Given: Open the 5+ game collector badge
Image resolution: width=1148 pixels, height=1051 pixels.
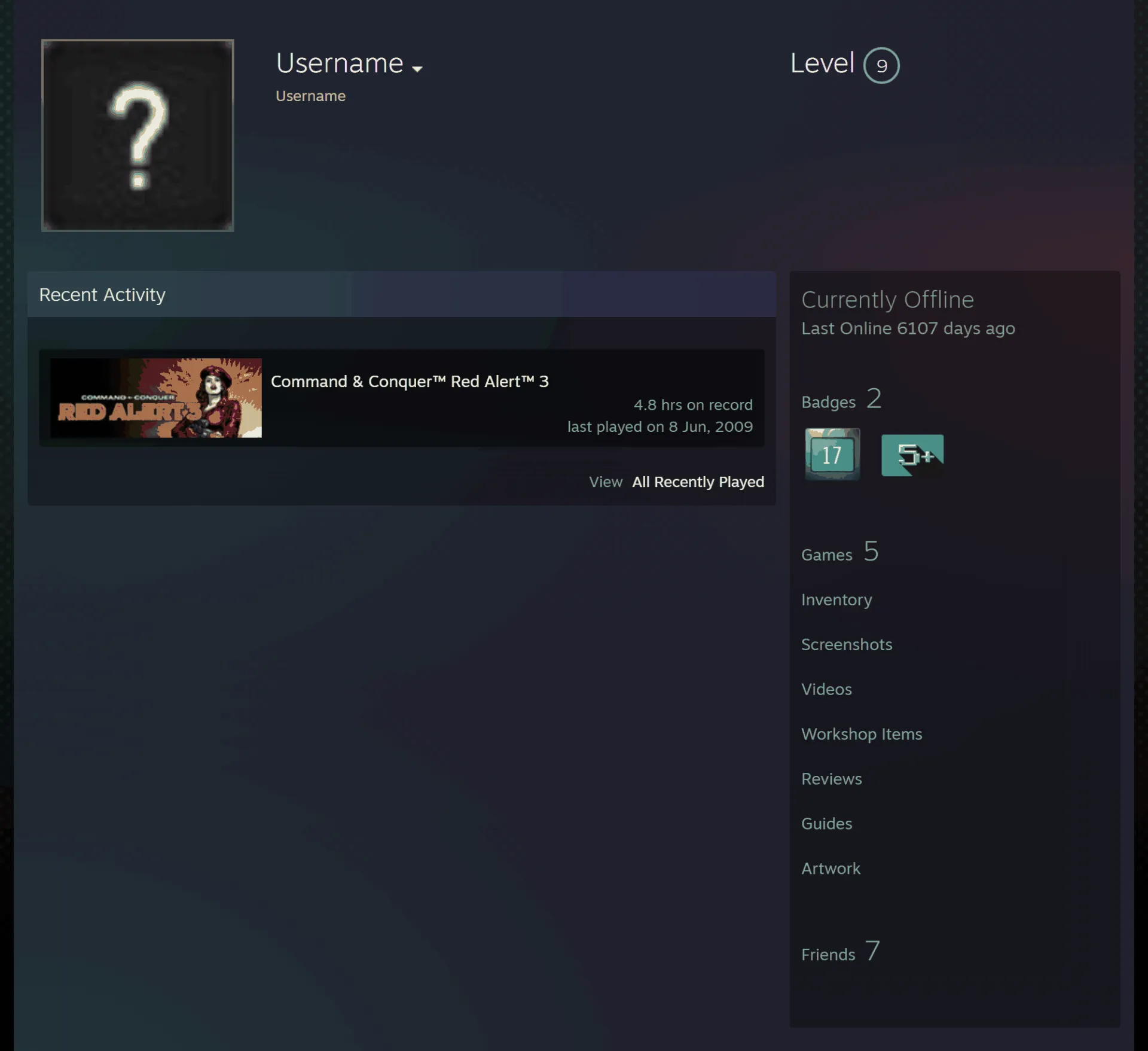Looking at the screenshot, I should pyautogui.click(x=912, y=455).
